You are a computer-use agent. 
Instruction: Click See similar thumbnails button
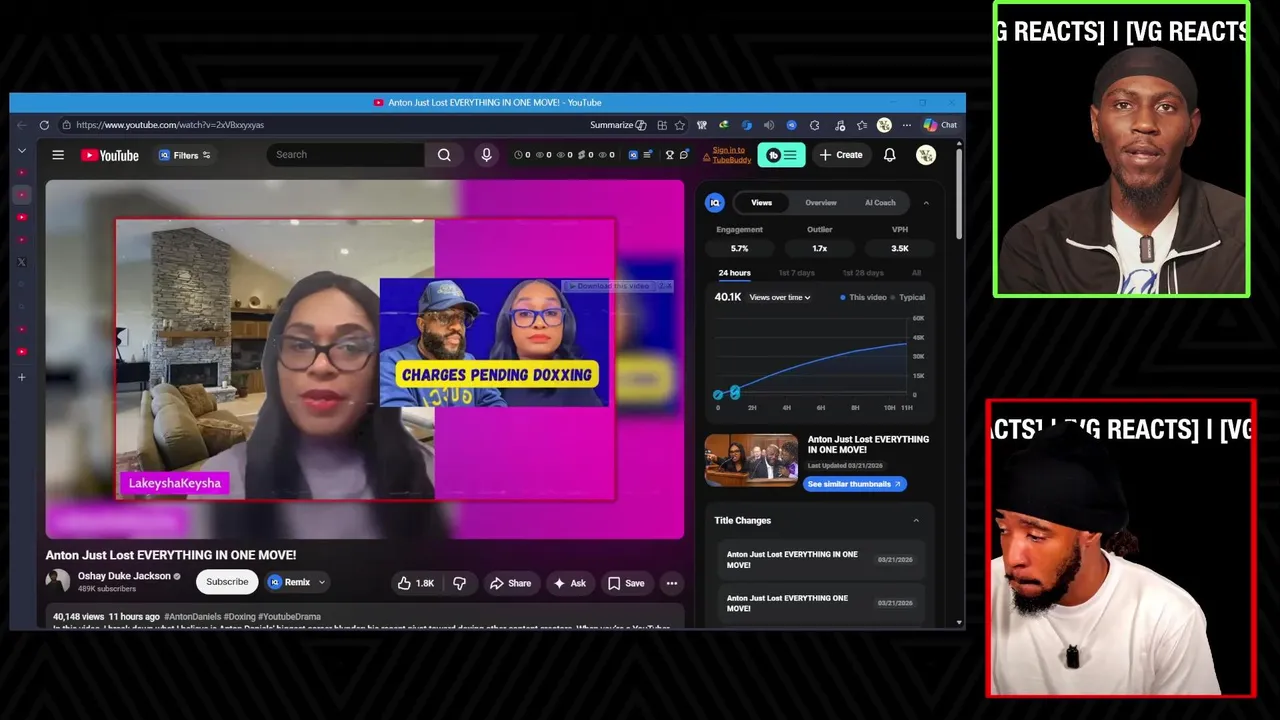click(x=855, y=484)
